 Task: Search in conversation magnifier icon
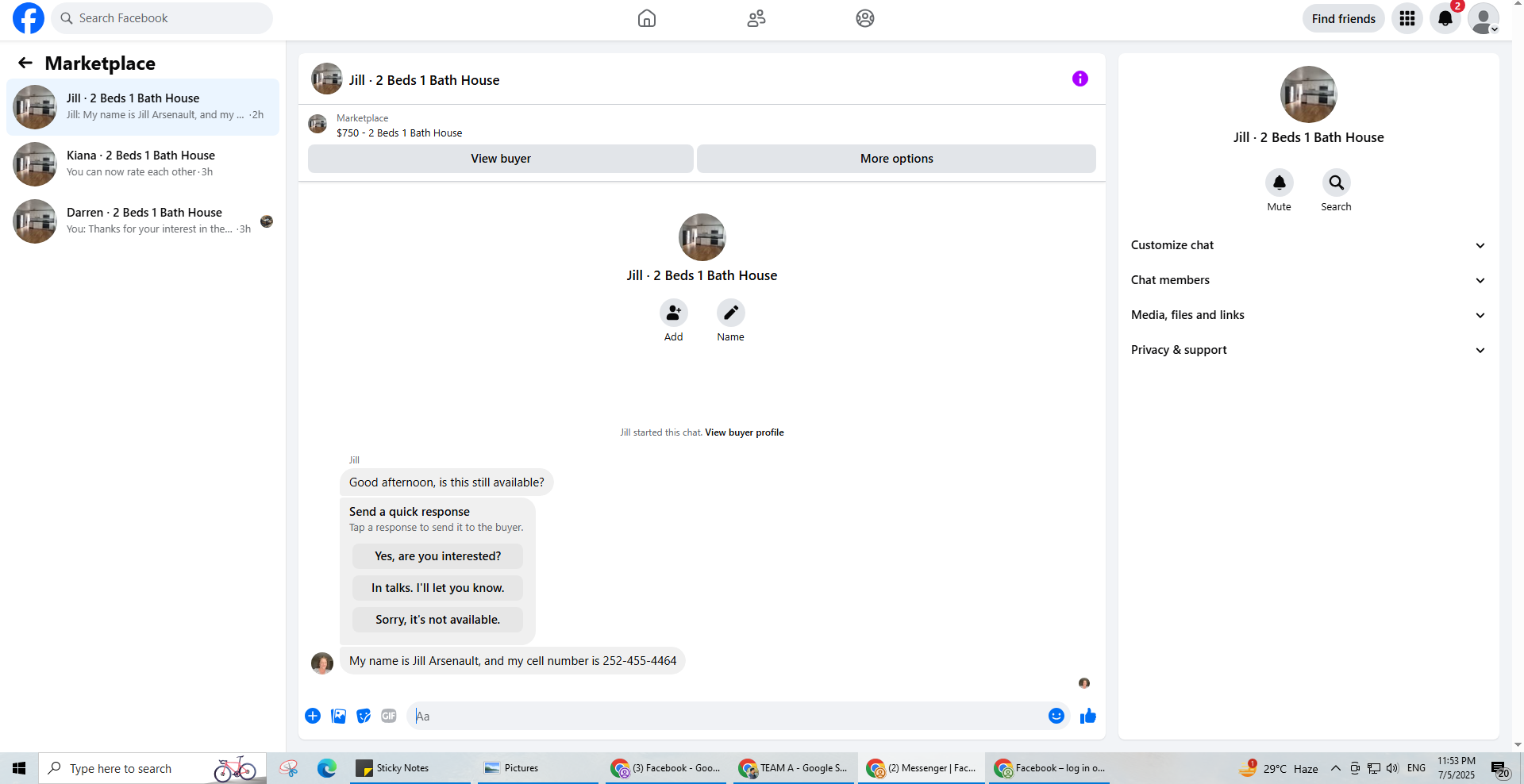[1337, 183]
